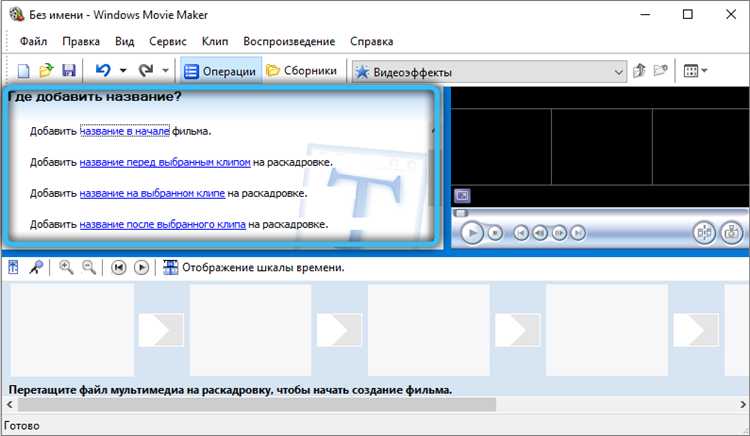Rewind the storyboard to the beginning
Viewport: 750px width, 436px height.
pyautogui.click(x=119, y=267)
